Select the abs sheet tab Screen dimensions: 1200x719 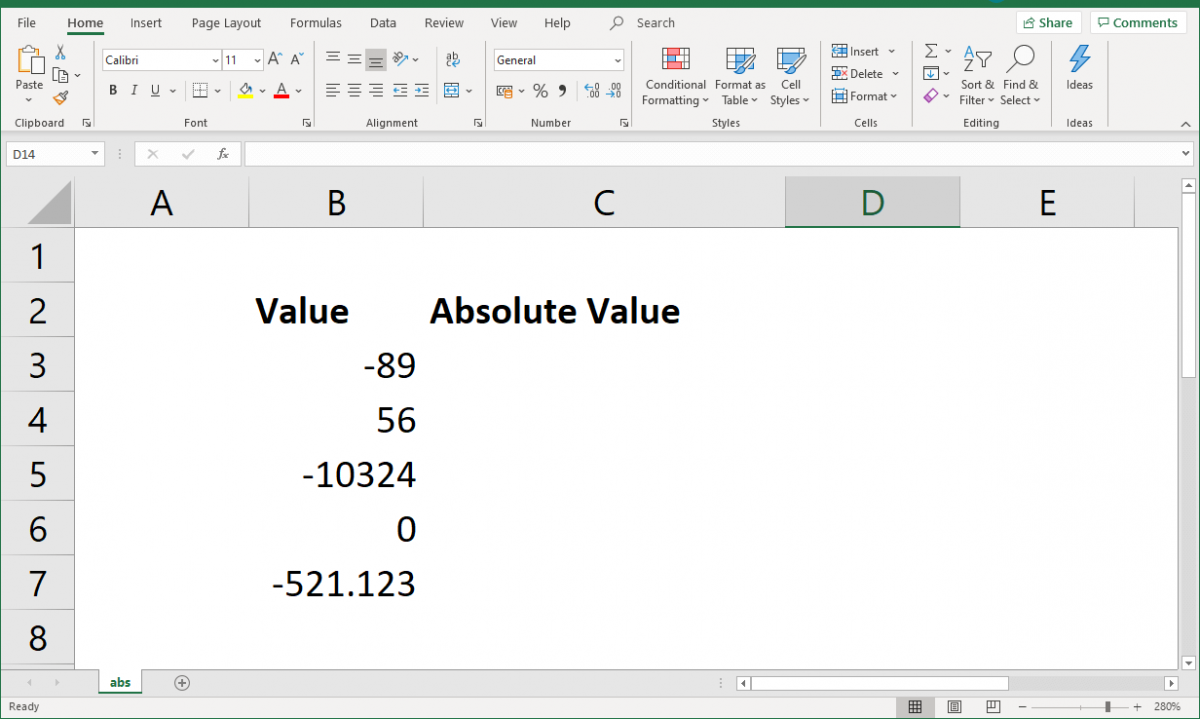point(120,682)
